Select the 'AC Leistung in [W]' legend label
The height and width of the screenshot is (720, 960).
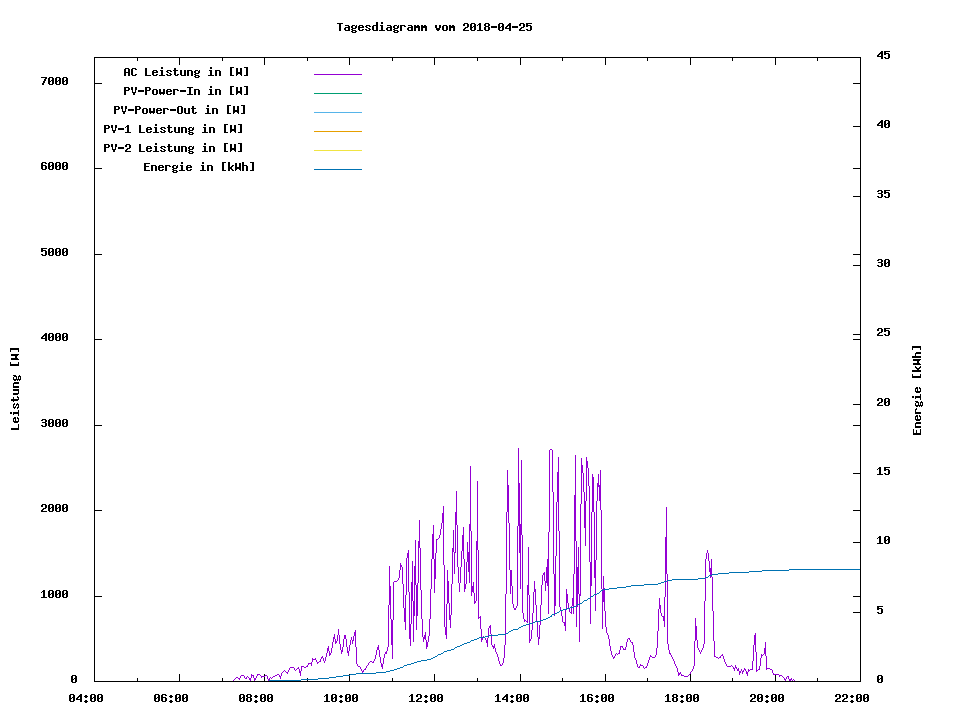pyautogui.click(x=186, y=72)
